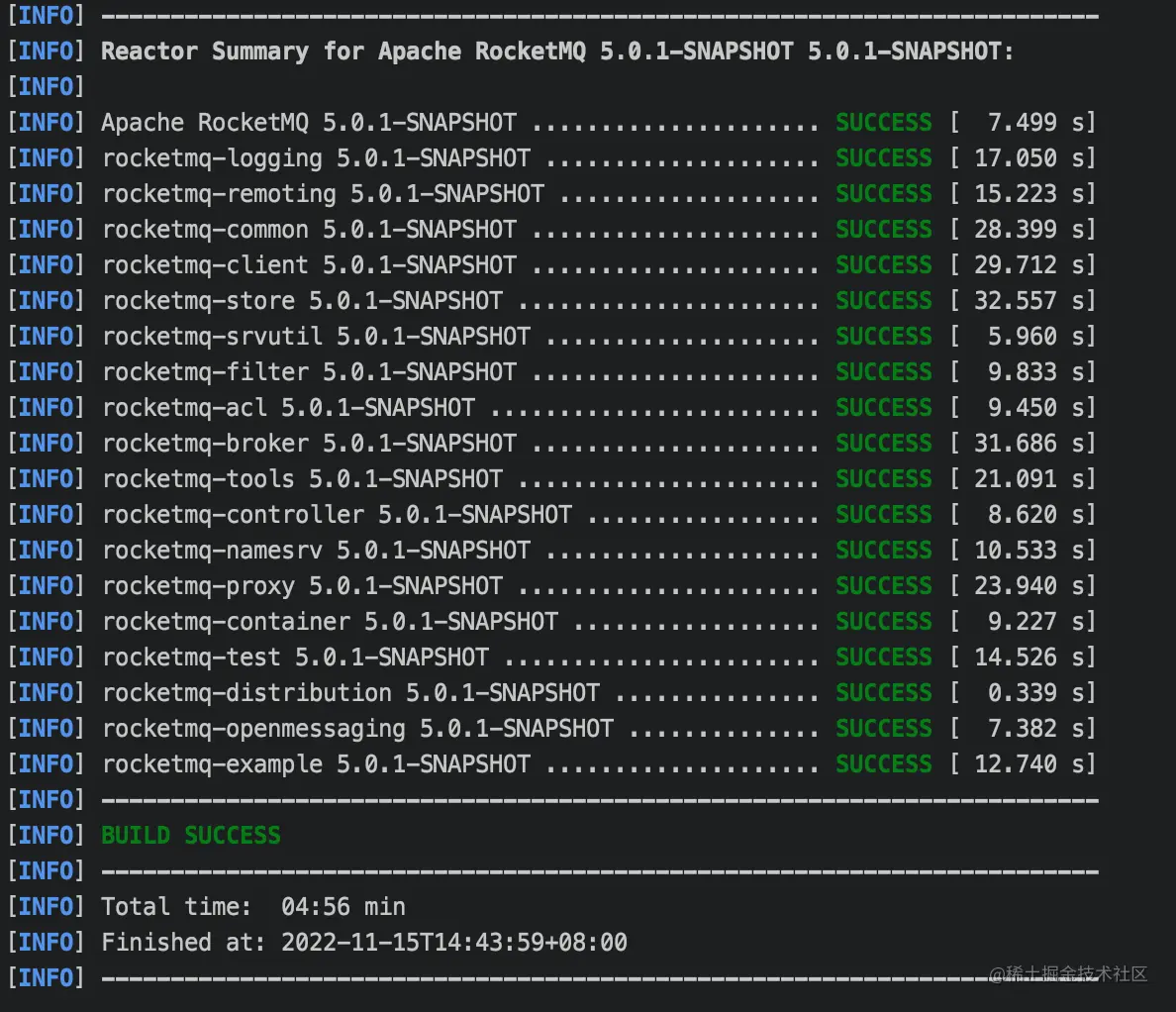Viewport: 1176px width, 1012px height.
Task: Click the rocketmq-broker 5.0.1-SNAPSHOT module name
Action: [x=309, y=444]
